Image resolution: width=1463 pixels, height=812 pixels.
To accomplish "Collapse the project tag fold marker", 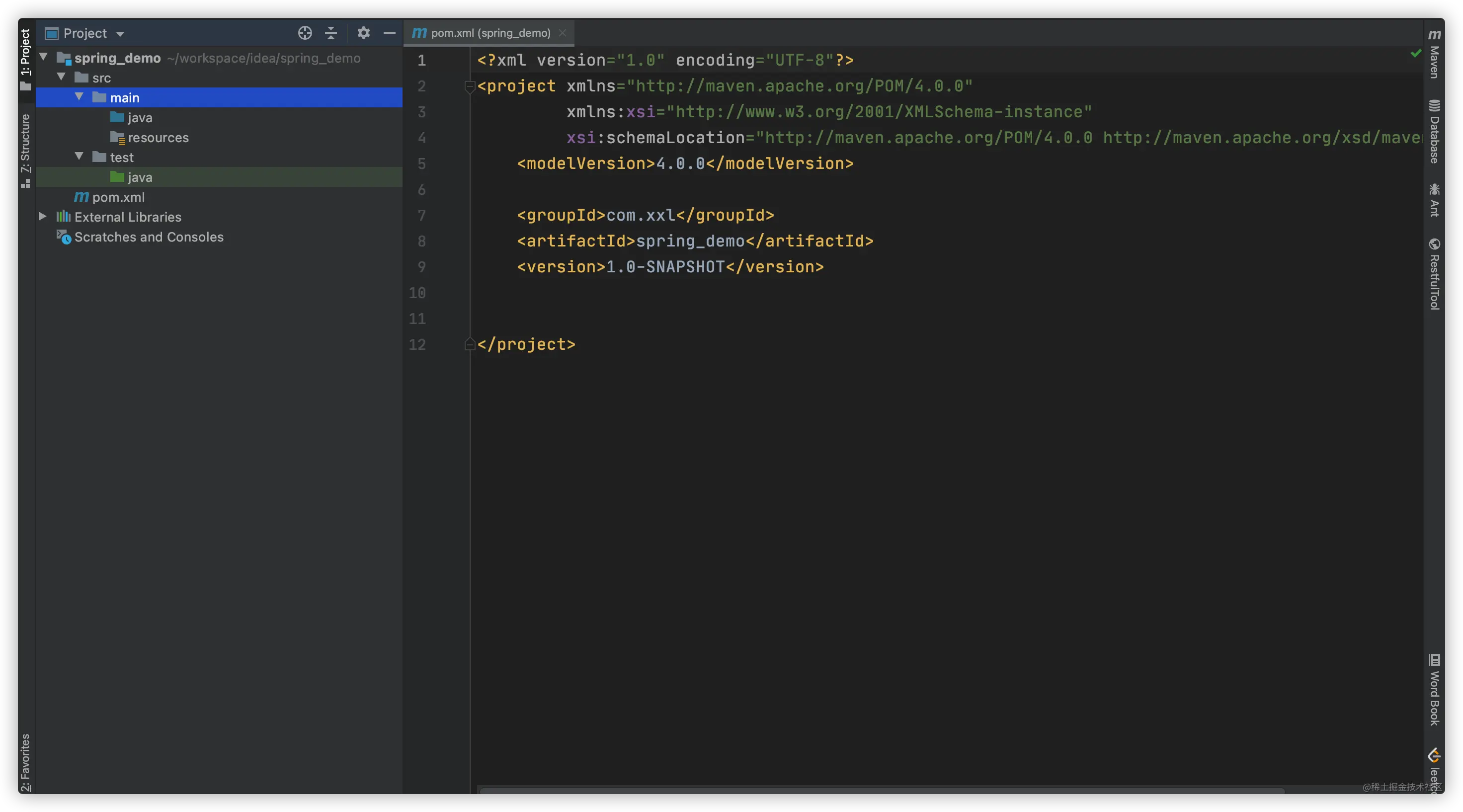I will coord(469,86).
